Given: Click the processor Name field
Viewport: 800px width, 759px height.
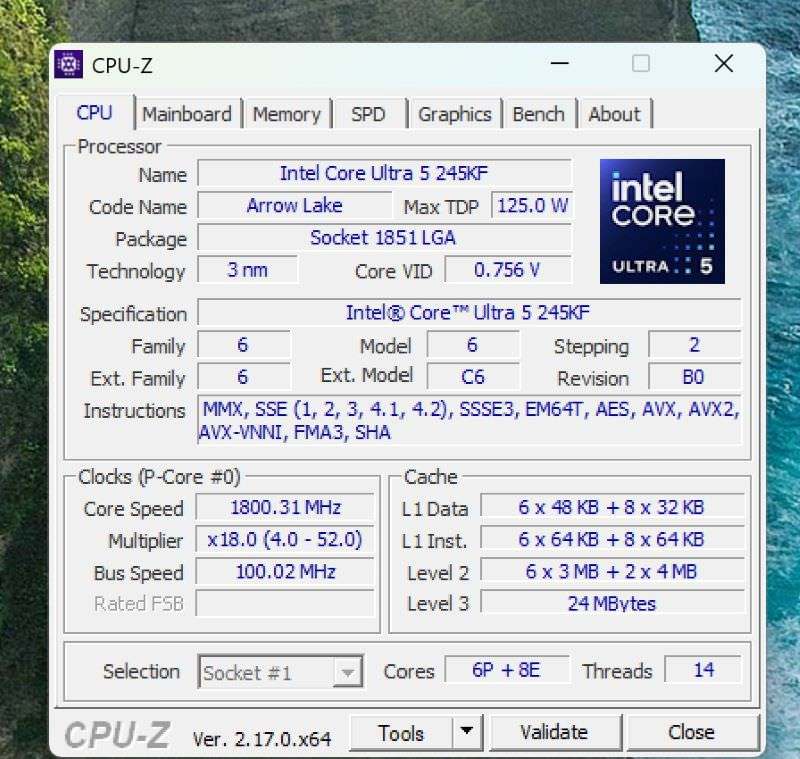Looking at the screenshot, I should (x=384, y=173).
